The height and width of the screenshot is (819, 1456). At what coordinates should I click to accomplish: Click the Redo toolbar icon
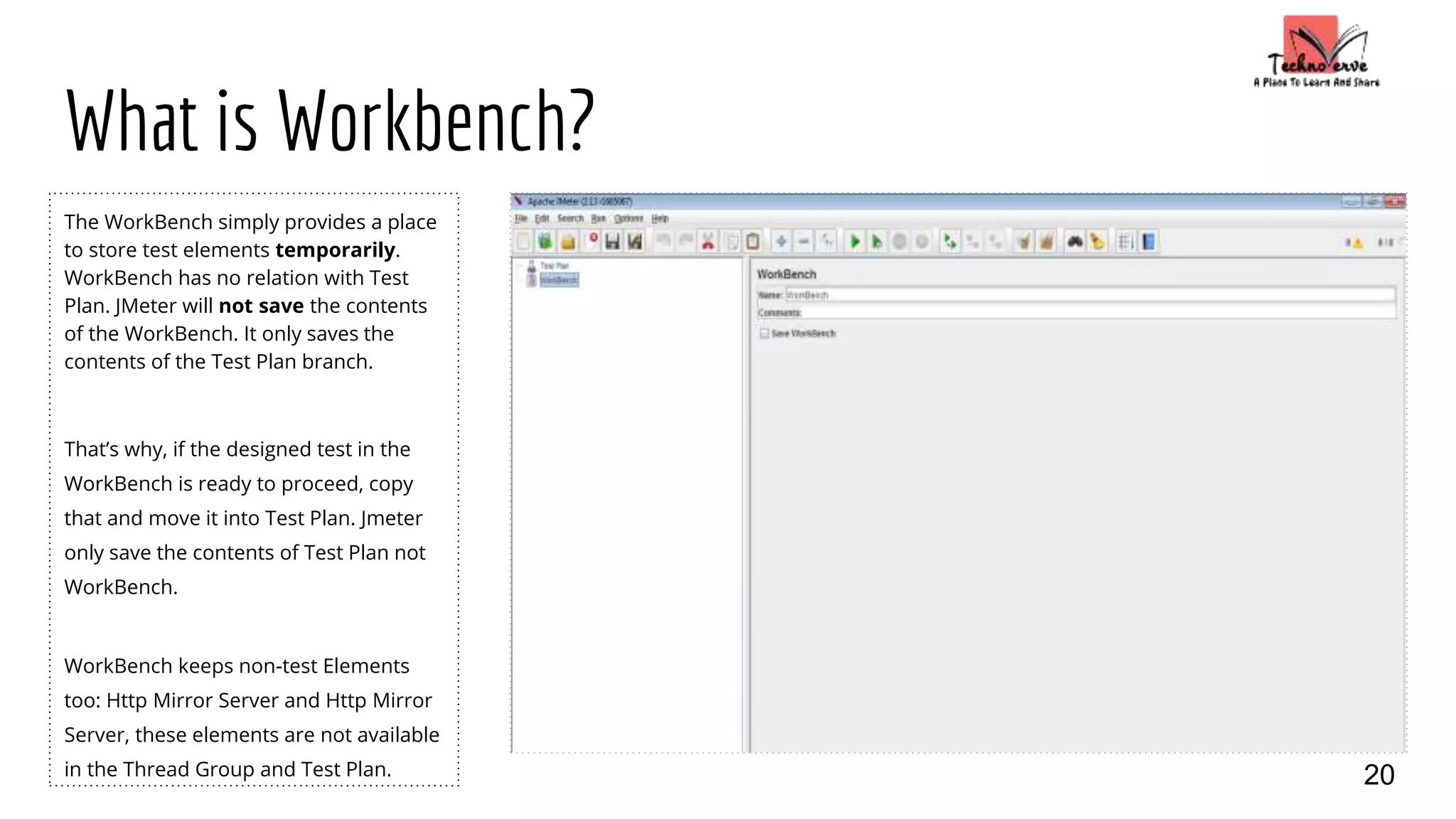685,242
